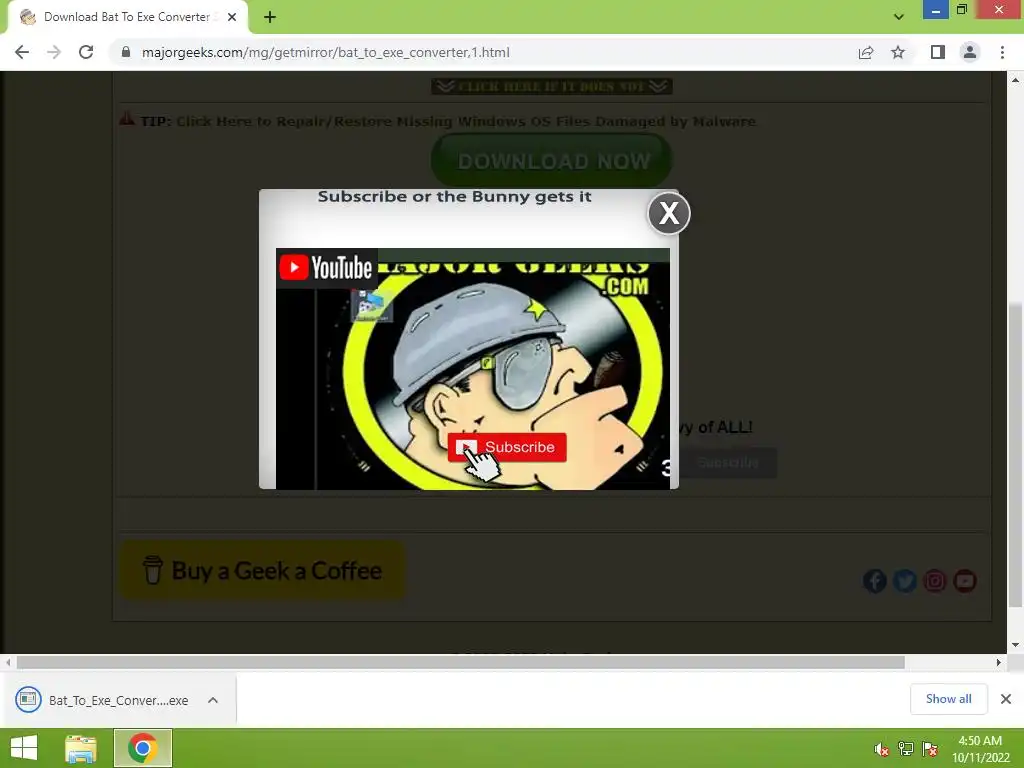The height and width of the screenshot is (768, 1024).
Task: Click Chrome icon in taskbar
Action: tap(143, 748)
